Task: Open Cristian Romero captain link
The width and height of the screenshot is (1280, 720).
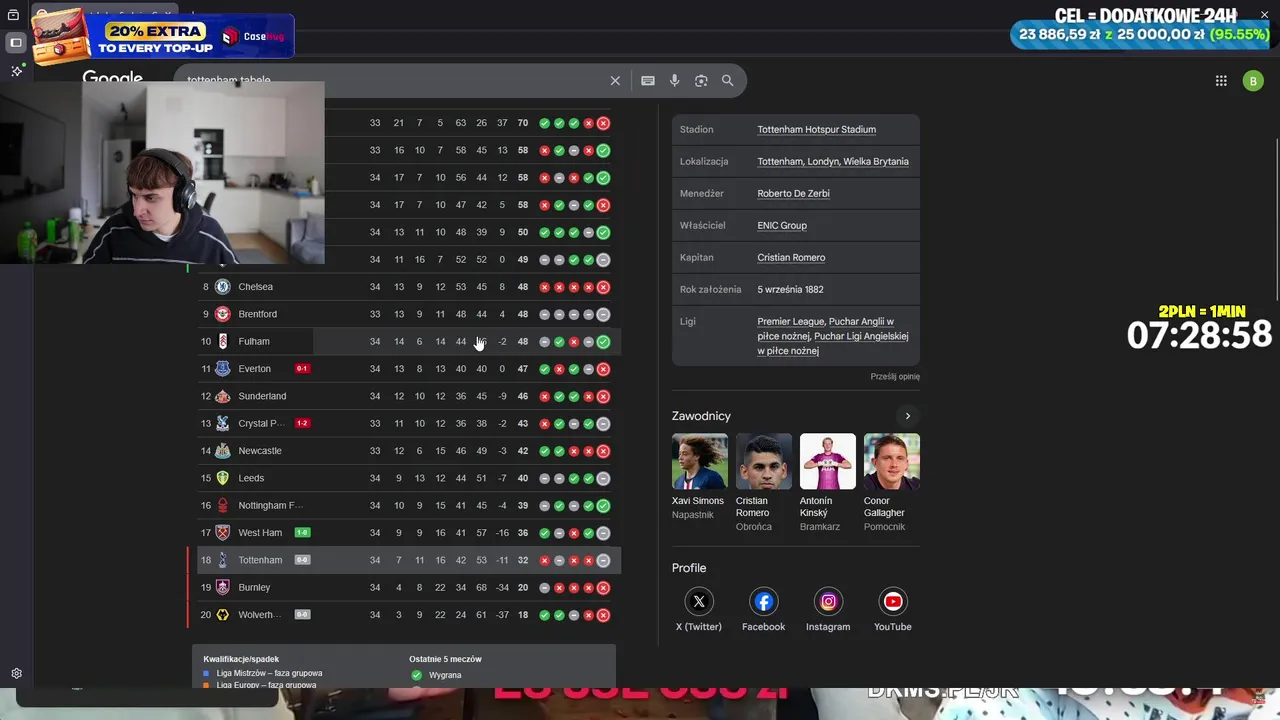Action: [791, 257]
